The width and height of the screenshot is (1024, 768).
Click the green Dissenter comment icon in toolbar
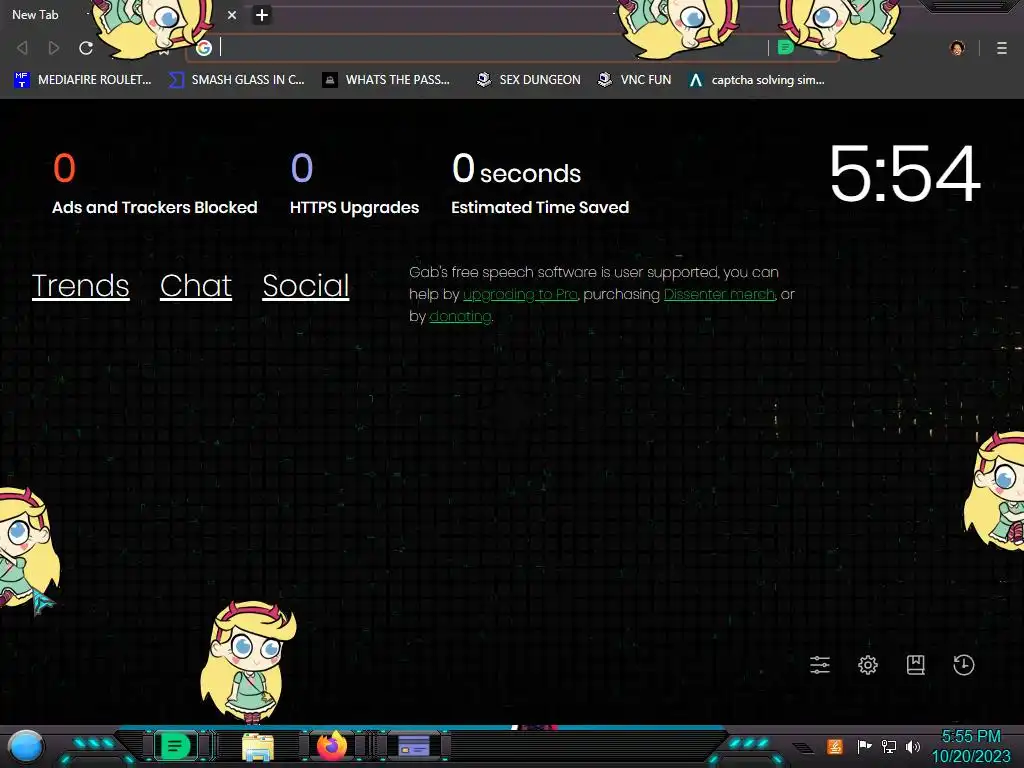pyautogui.click(x=786, y=48)
